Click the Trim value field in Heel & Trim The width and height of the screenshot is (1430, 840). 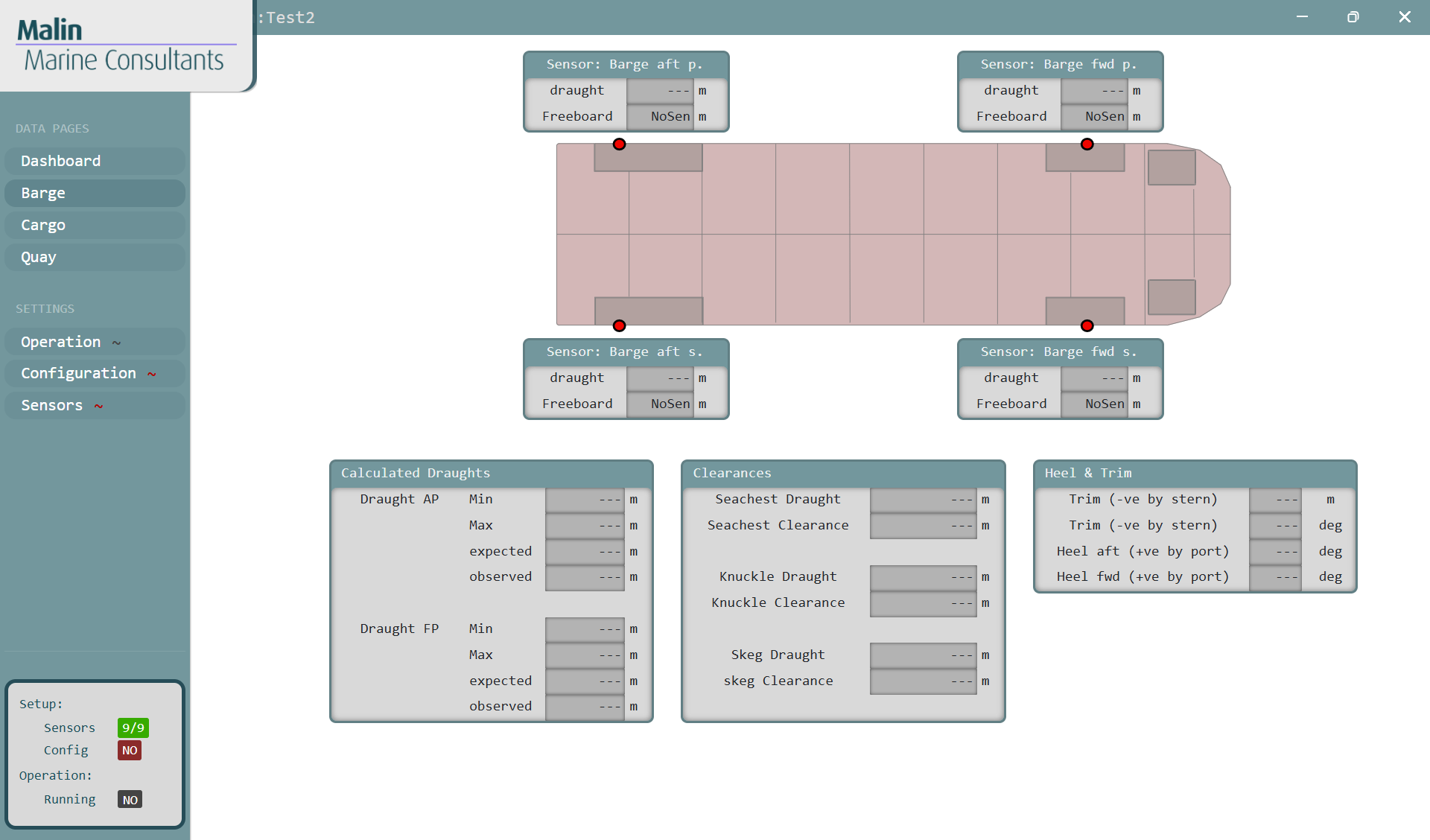click(x=1275, y=499)
